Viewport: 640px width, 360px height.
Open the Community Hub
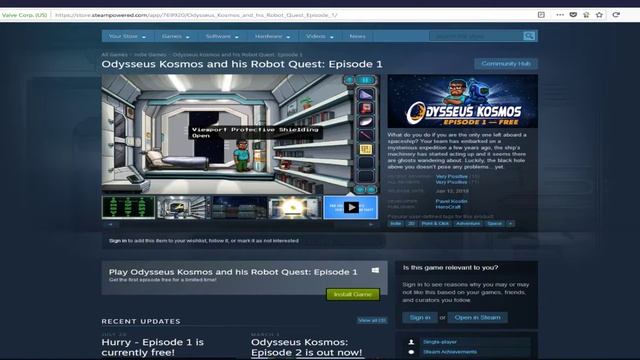(x=506, y=64)
